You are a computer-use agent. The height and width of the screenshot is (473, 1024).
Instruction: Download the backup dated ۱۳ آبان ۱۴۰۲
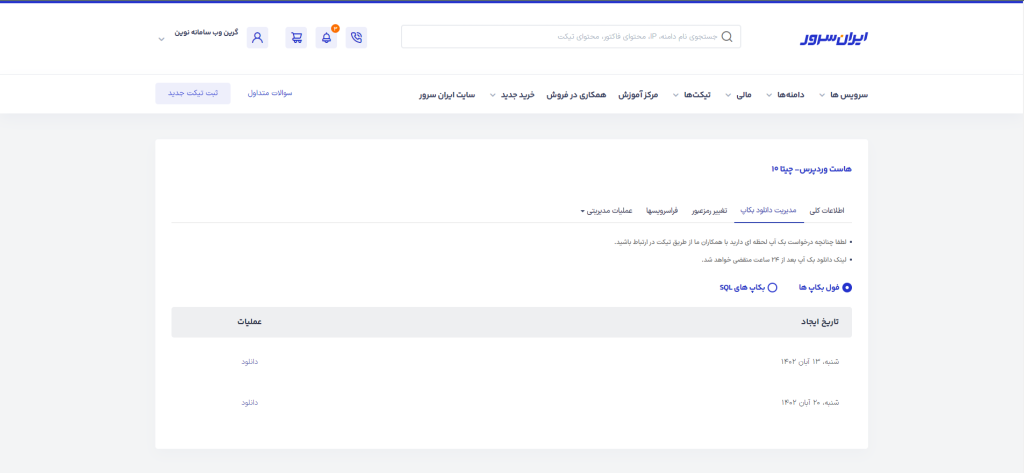pyautogui.click(x=249, y=361)
